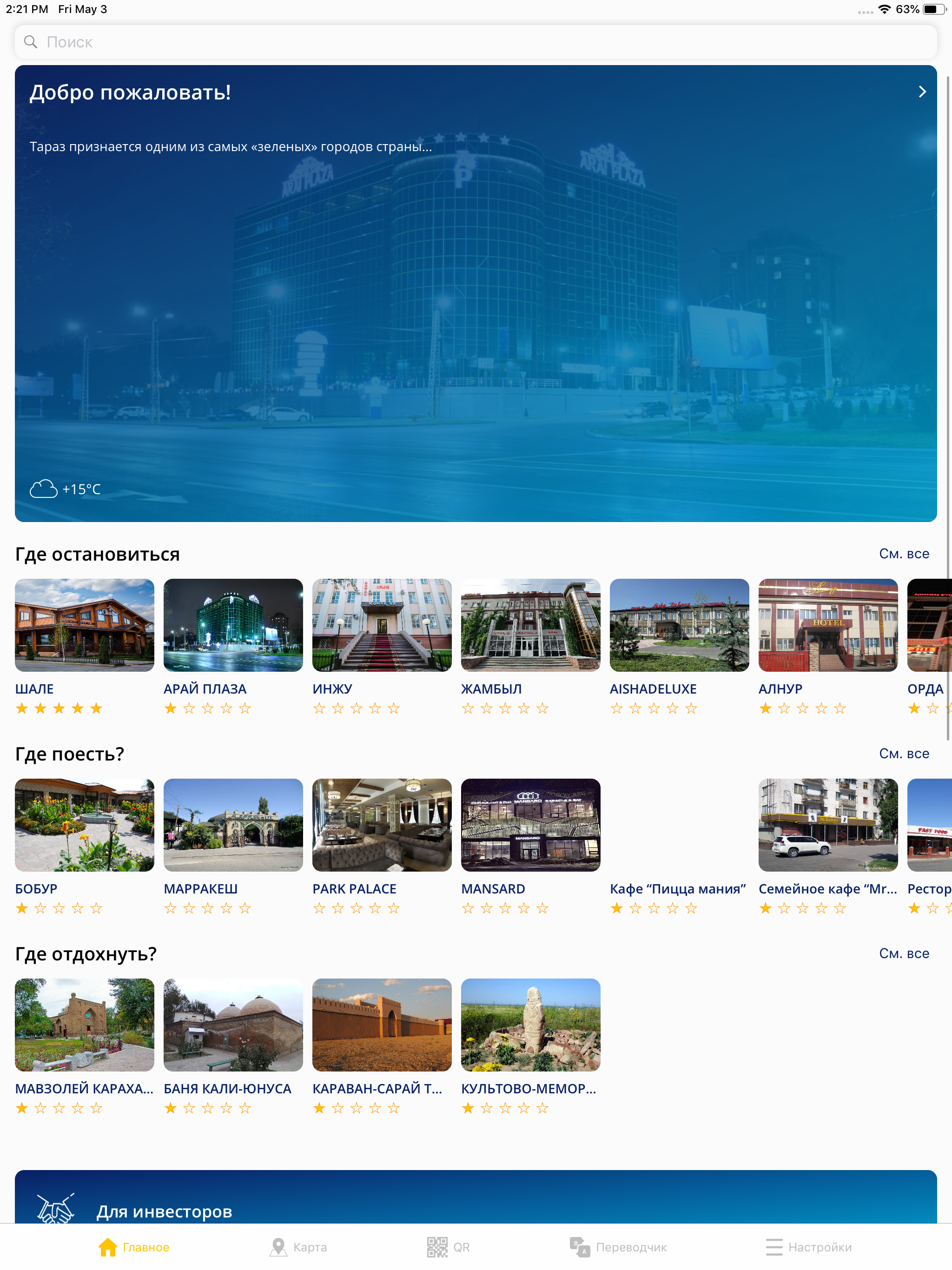952x1270 pixels.
Task: Tap the АРАЙ ПЛАЗА star rating
Action: tap(208, 708)
